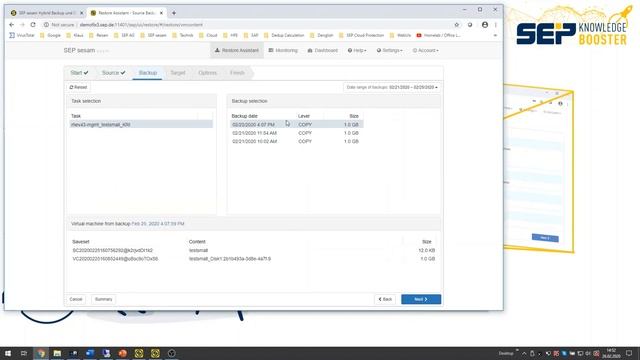
Task: Open the SEP sesam bookmarks folder
Action: click(x=153, y=36)
